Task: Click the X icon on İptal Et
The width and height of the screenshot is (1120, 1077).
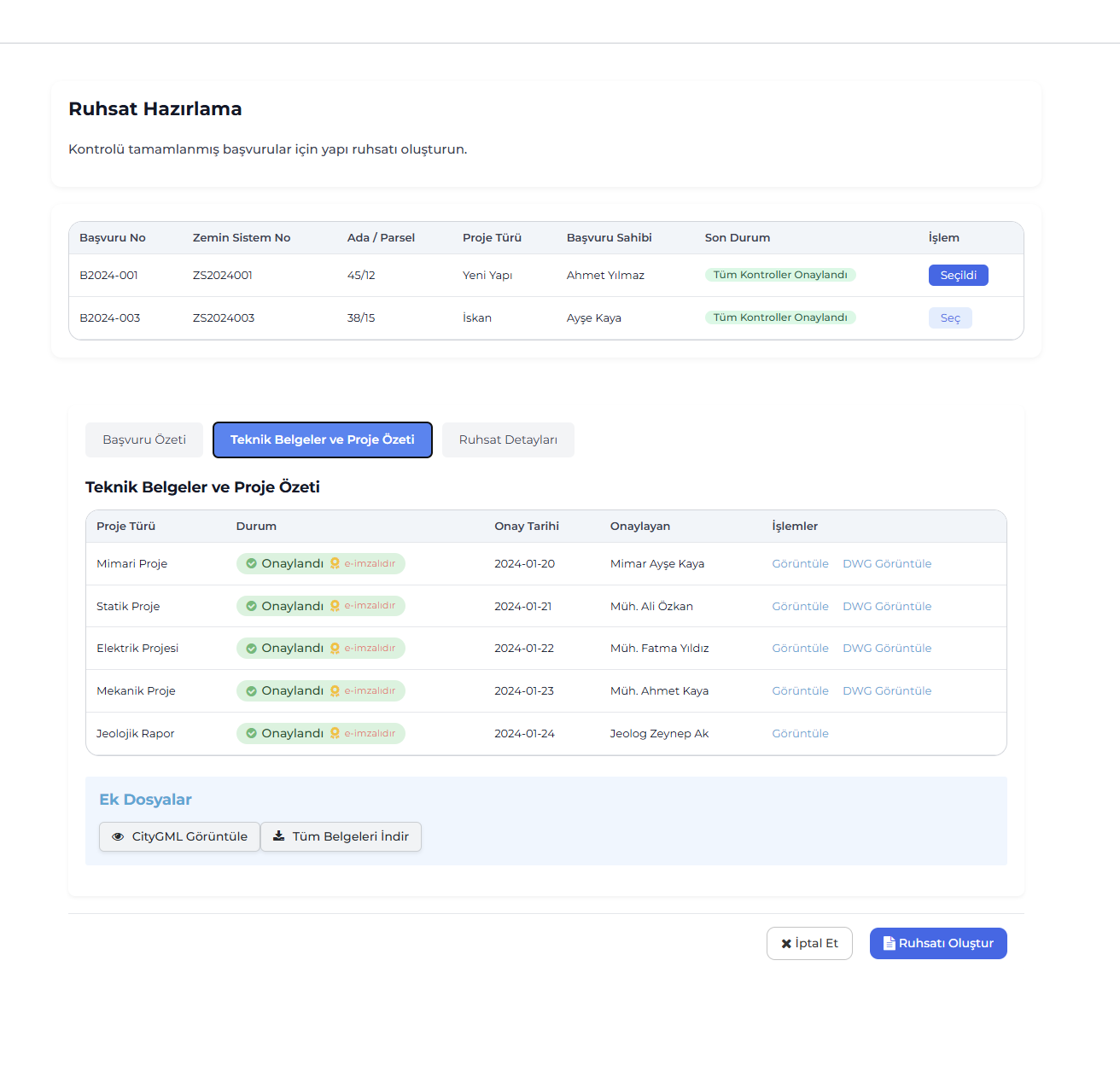Action: 786,944
